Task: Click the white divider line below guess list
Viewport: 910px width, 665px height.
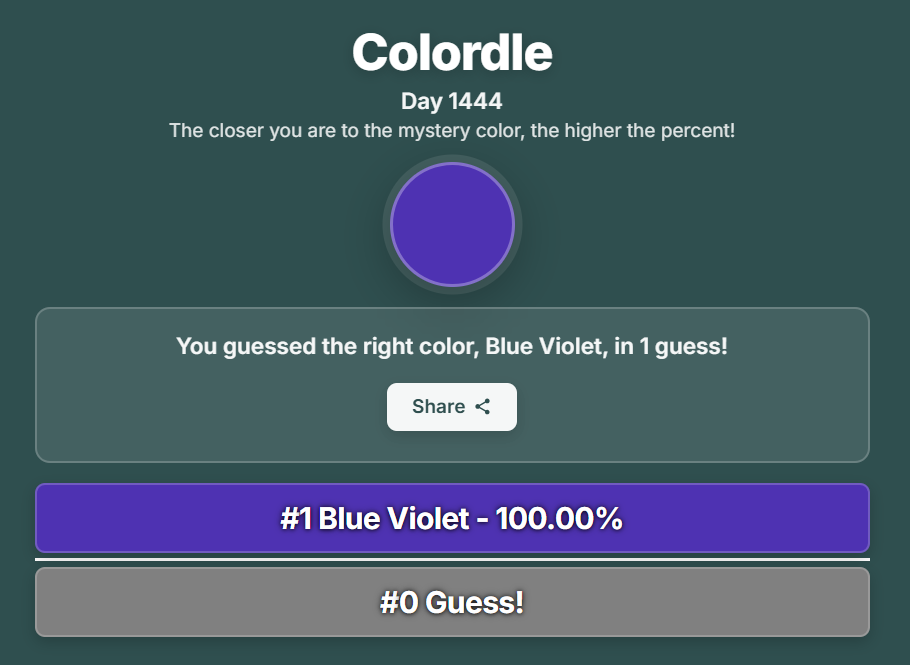Action: (x=452, y=559)
